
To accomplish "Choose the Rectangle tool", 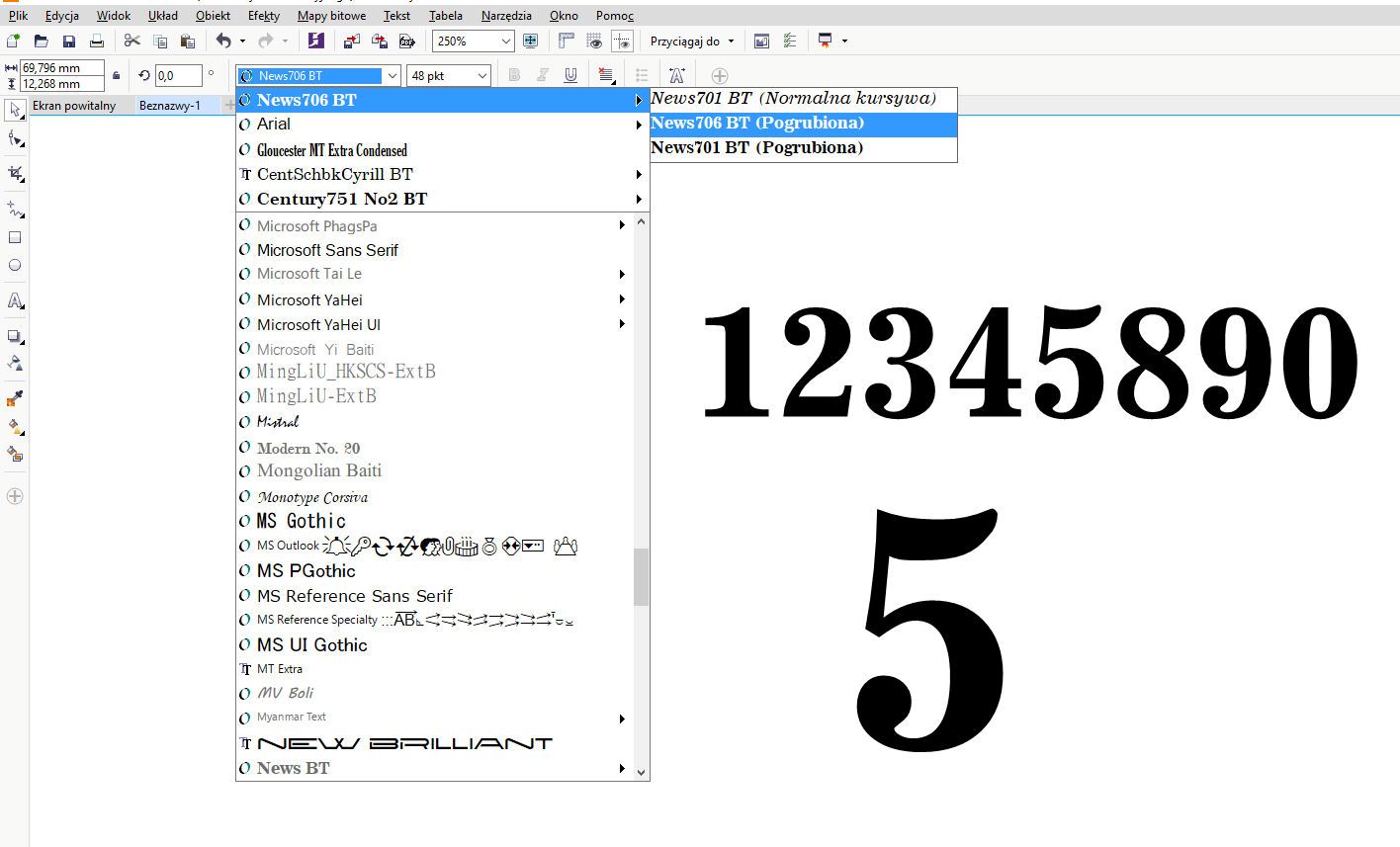I will point(15,237).
